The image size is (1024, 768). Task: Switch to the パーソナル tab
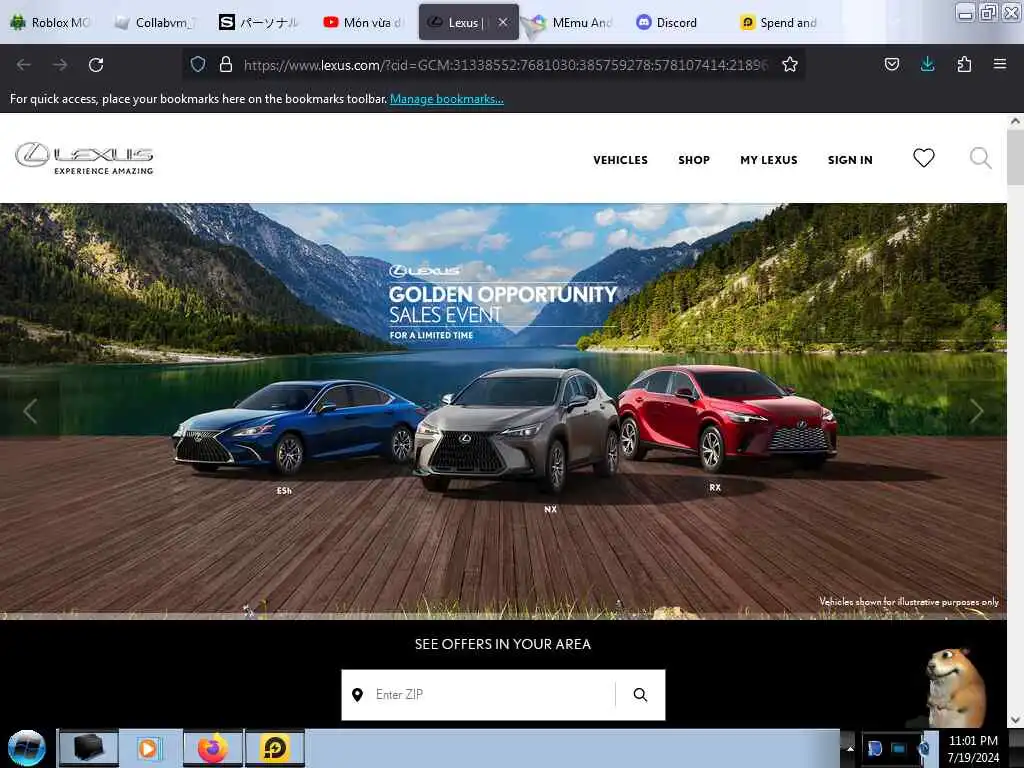[x=260, y=22]
